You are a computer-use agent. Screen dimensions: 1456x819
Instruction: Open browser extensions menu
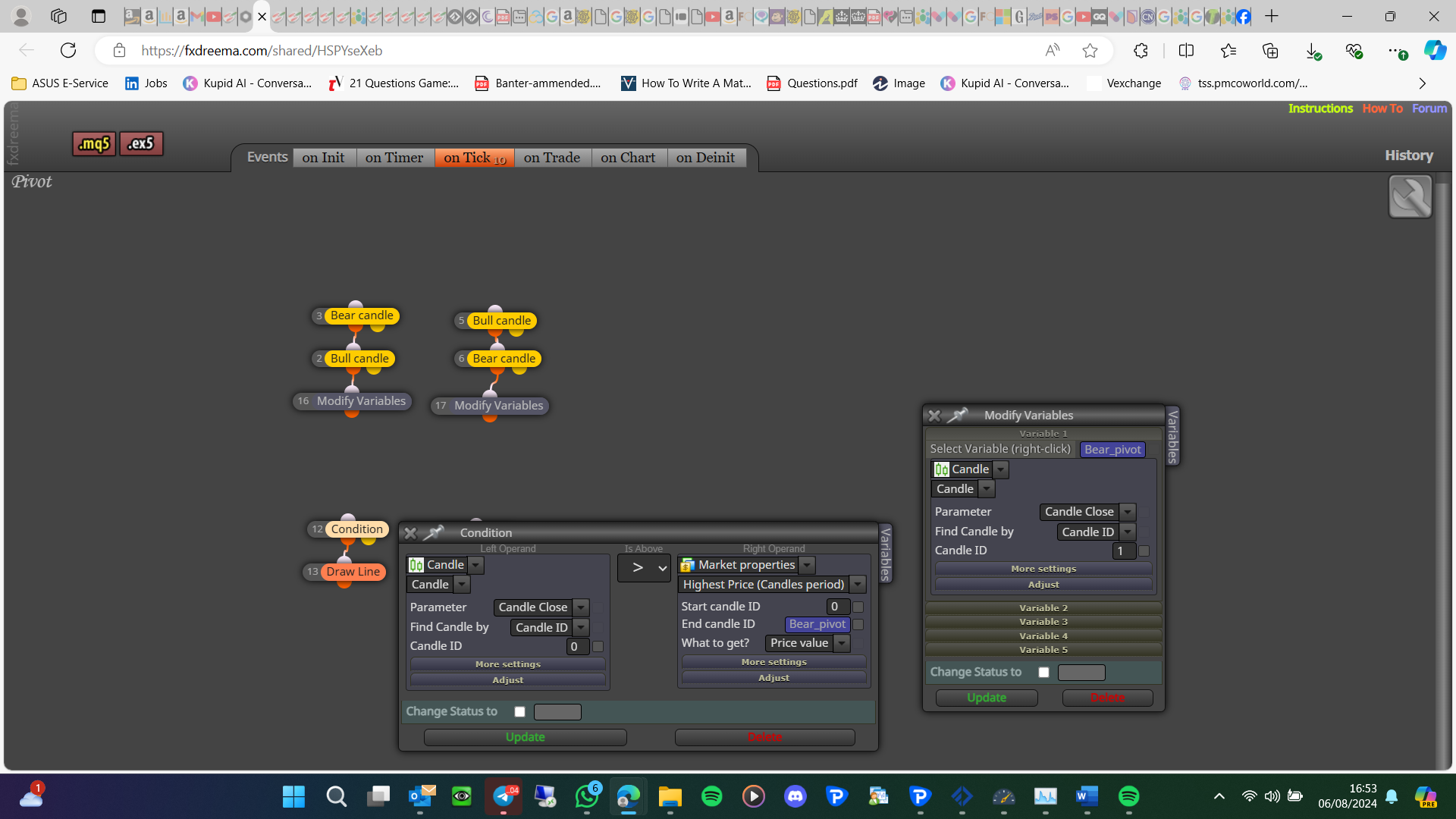[x=1141, y=51]
